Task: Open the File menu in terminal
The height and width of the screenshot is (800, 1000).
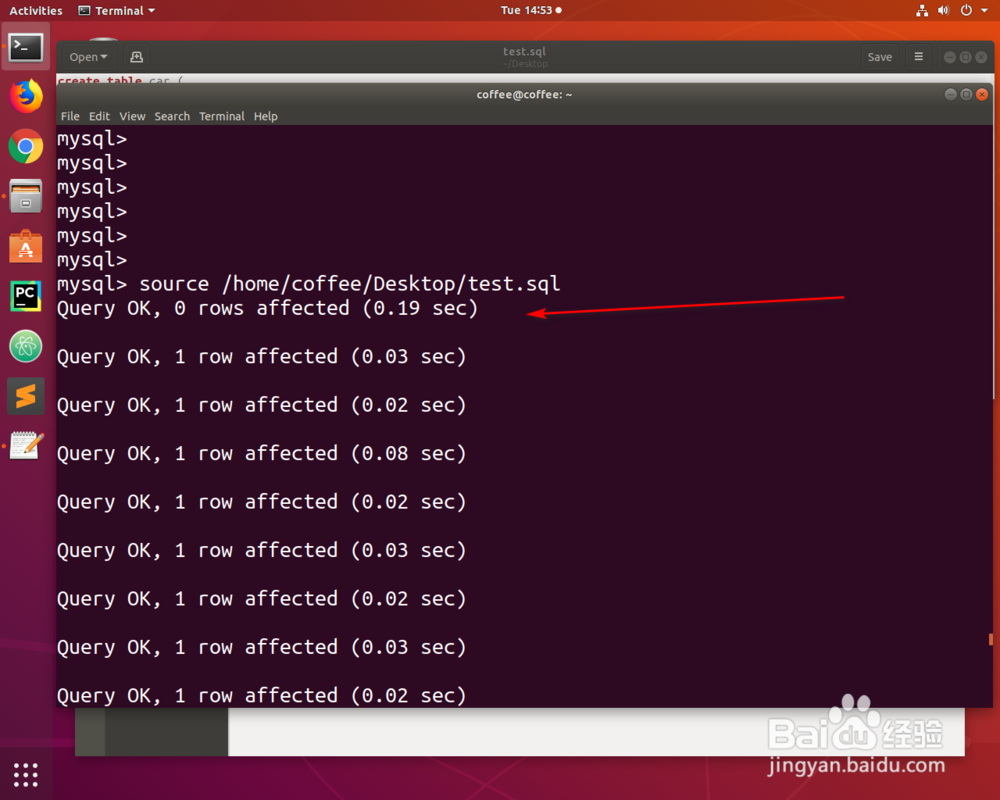Action: [x=70, y=116]
